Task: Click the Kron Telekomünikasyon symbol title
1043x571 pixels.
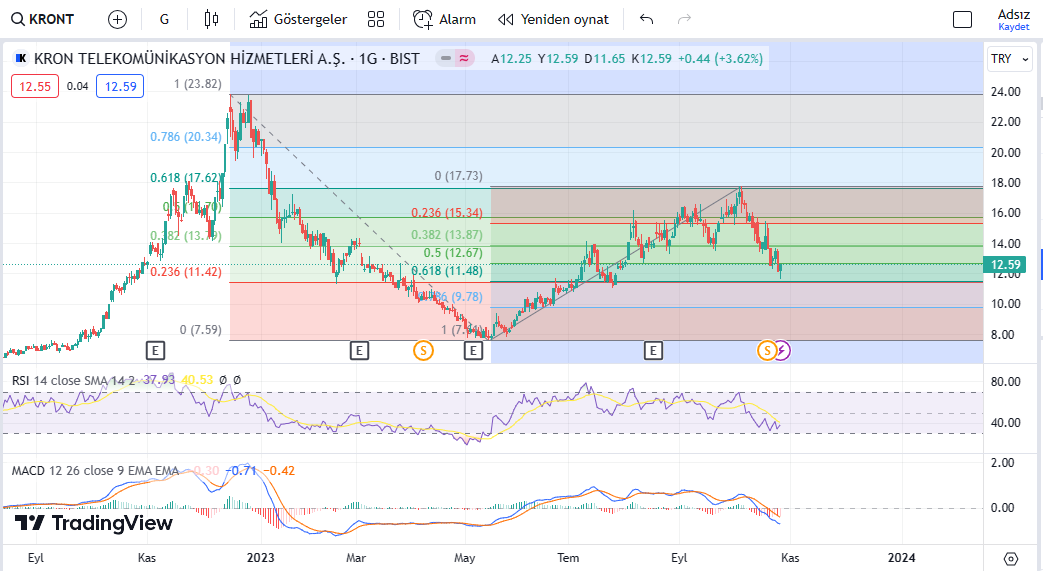Action: (226, 59)
